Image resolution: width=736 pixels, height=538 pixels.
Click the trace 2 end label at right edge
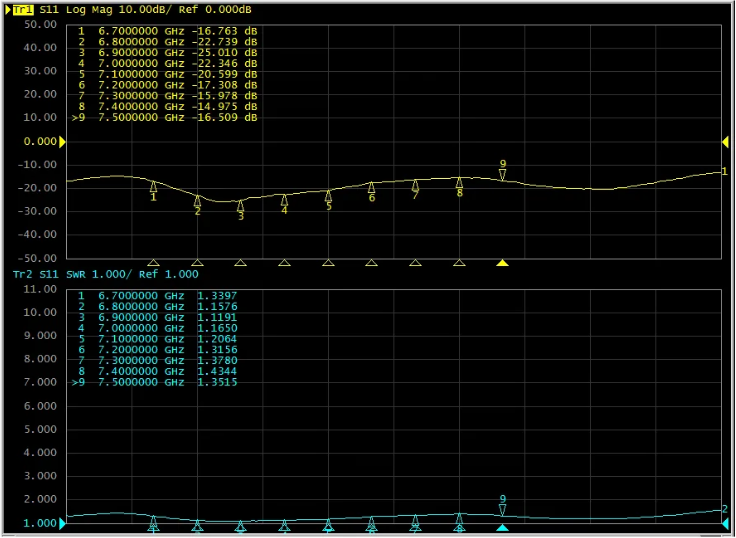point(725,509)
